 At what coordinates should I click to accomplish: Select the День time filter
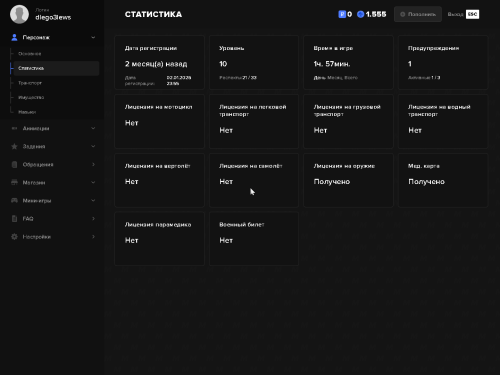[x=320, y=78]
